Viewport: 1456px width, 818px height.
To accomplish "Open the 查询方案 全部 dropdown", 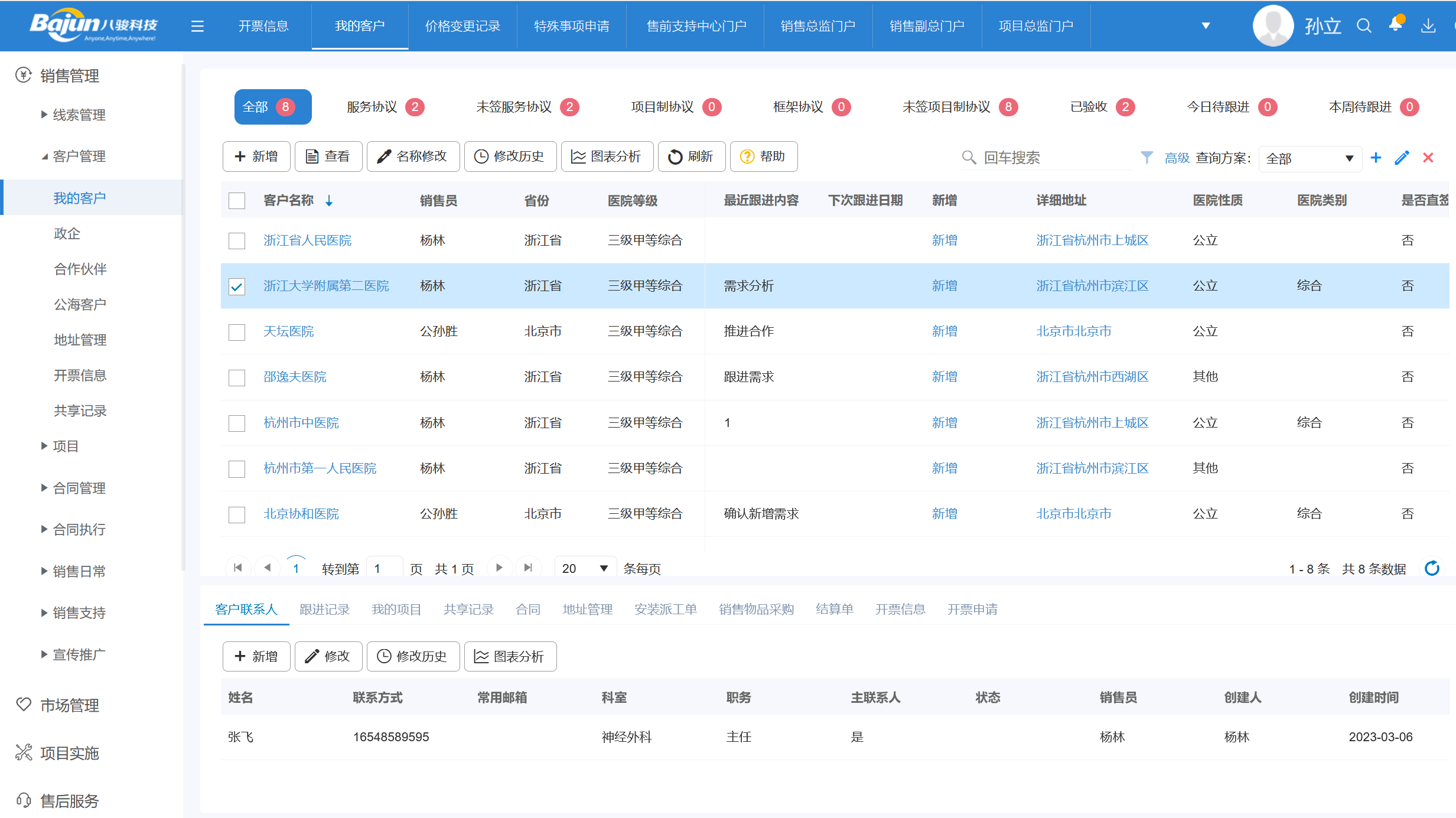I will [1310, 158].
